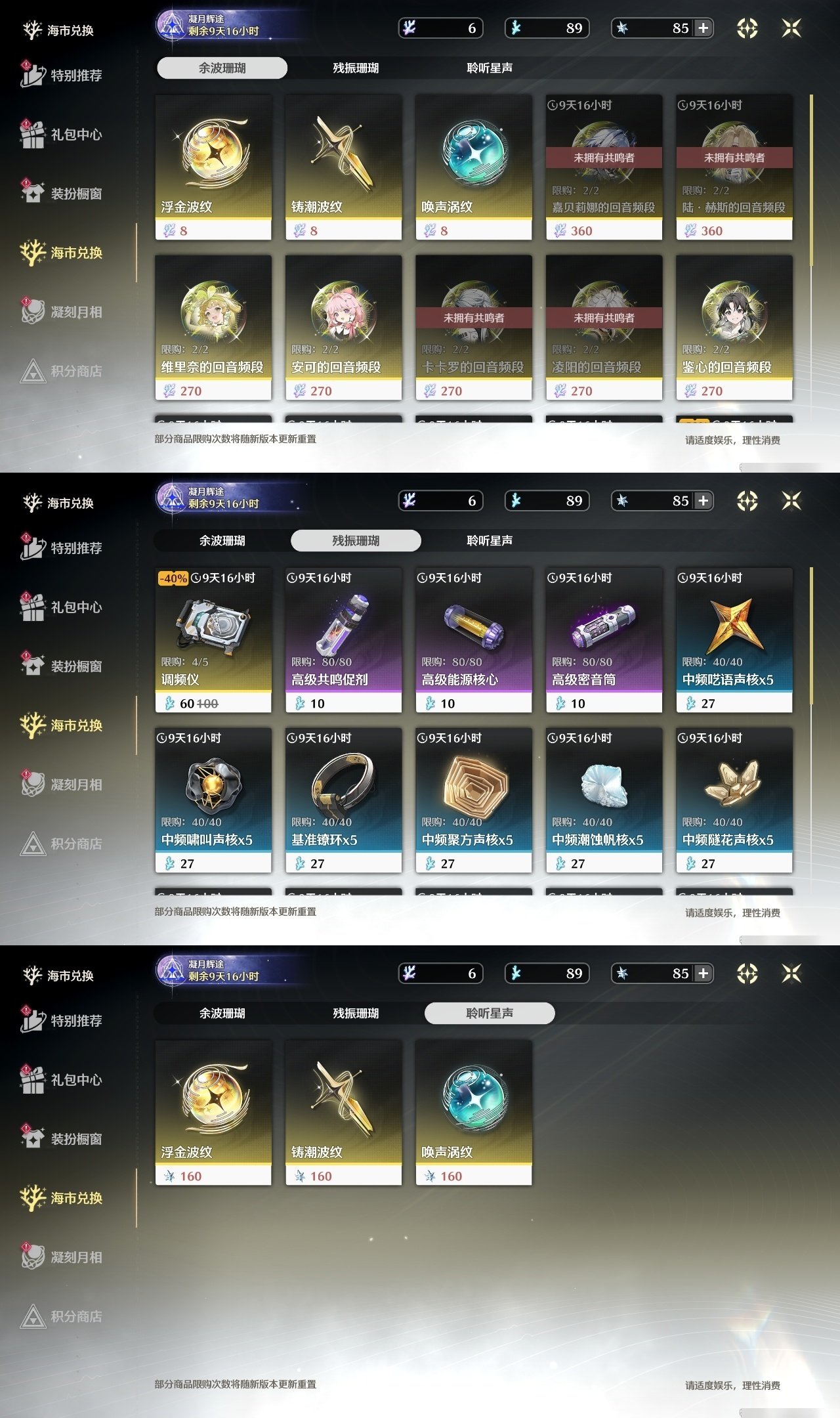Select the 高级密音筒 cylinder item
This screenshot has width=840, height=1418.
click(604, 640)
